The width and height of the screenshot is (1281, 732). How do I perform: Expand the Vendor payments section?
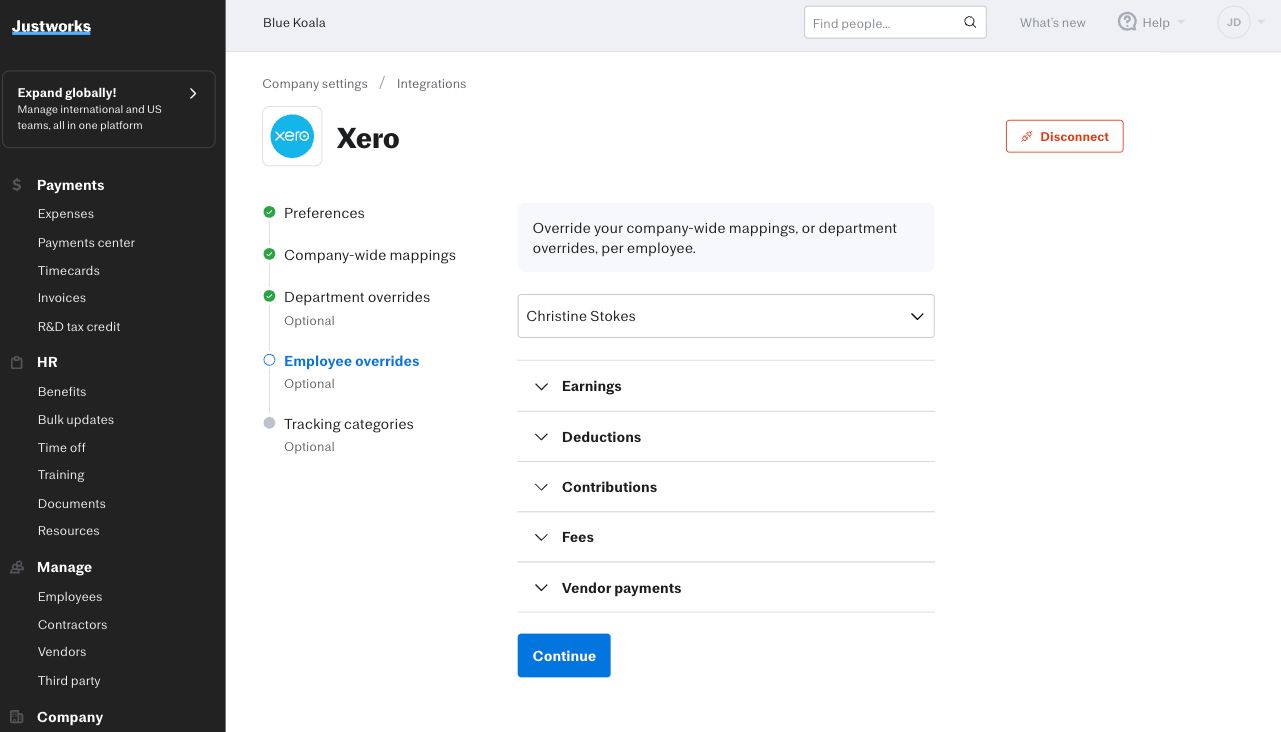pyautogui.click(x=621, y=588)
